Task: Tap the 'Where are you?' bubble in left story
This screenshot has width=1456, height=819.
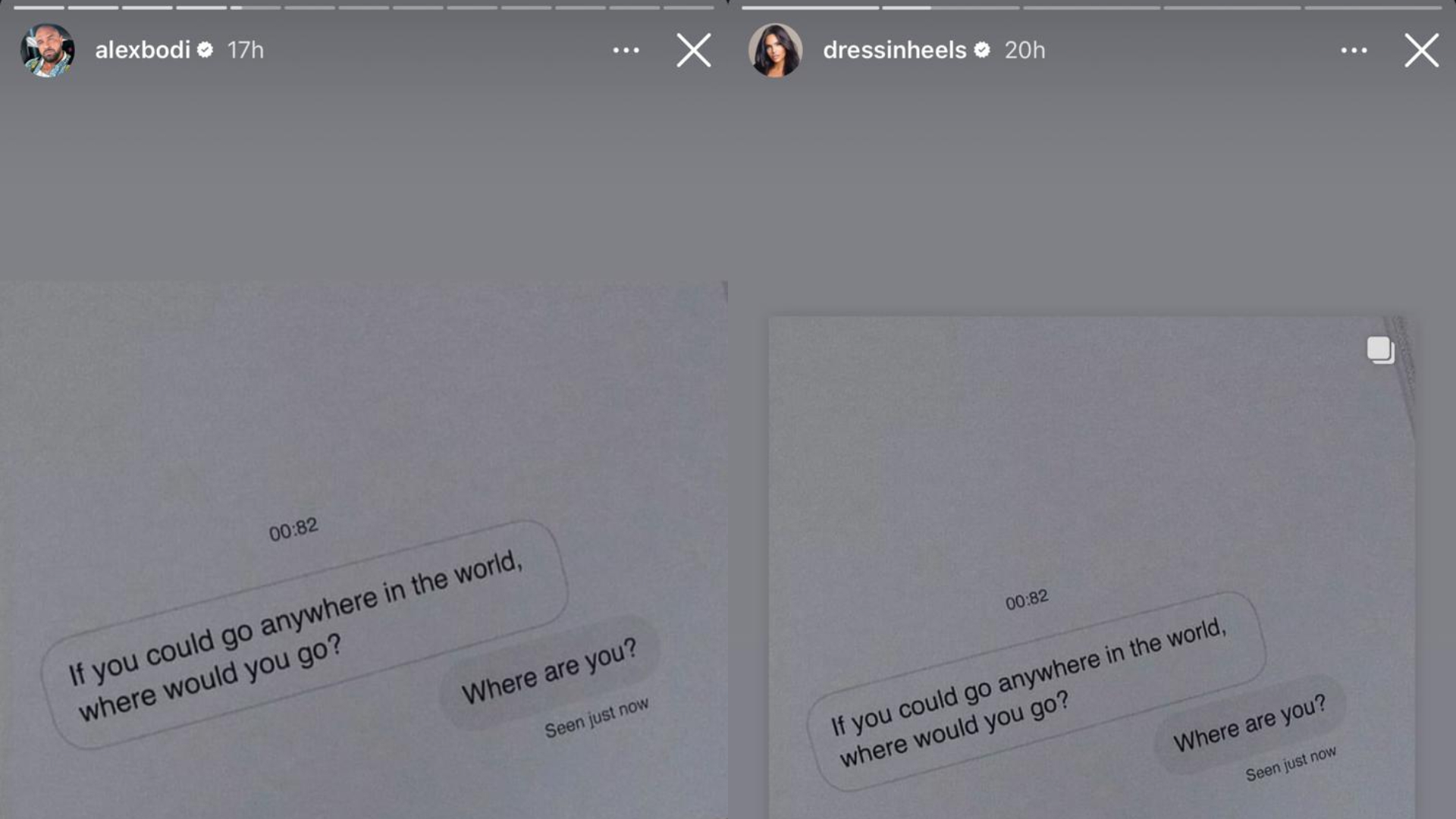Action: click(550, 672)
